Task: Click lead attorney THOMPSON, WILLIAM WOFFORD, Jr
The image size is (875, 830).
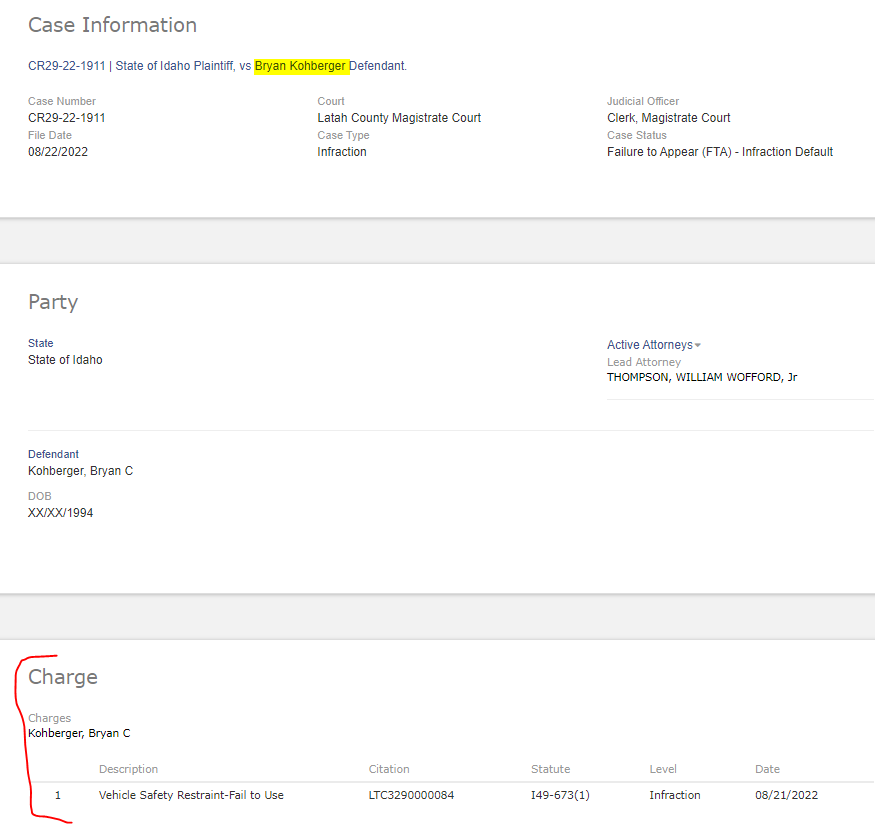Action: (702, 377)
